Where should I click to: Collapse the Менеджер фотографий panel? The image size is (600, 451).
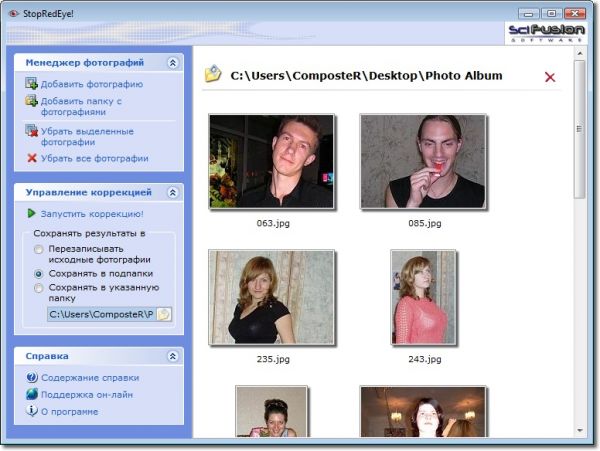click(172, 62)
